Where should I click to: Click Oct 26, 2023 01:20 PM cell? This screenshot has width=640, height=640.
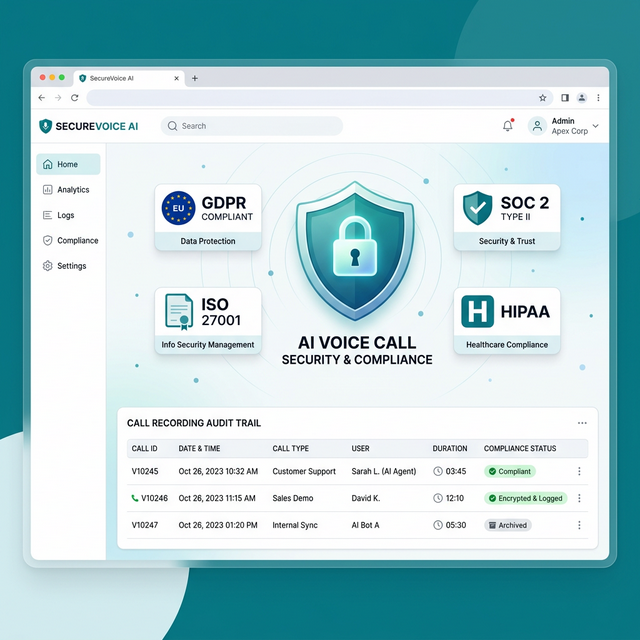[218, 525]
